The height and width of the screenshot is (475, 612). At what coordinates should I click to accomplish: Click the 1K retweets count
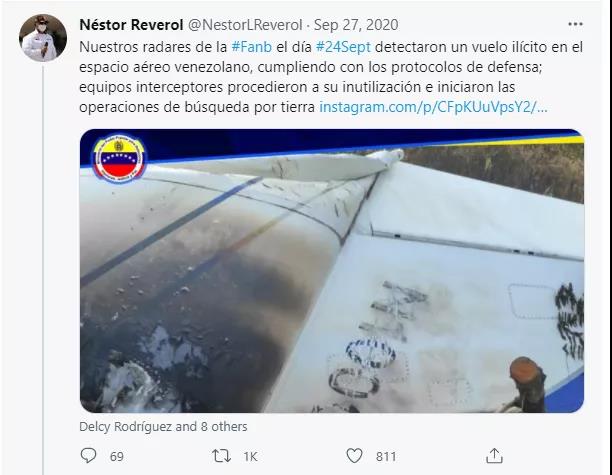pyautogui.click(x=250, y=456)
